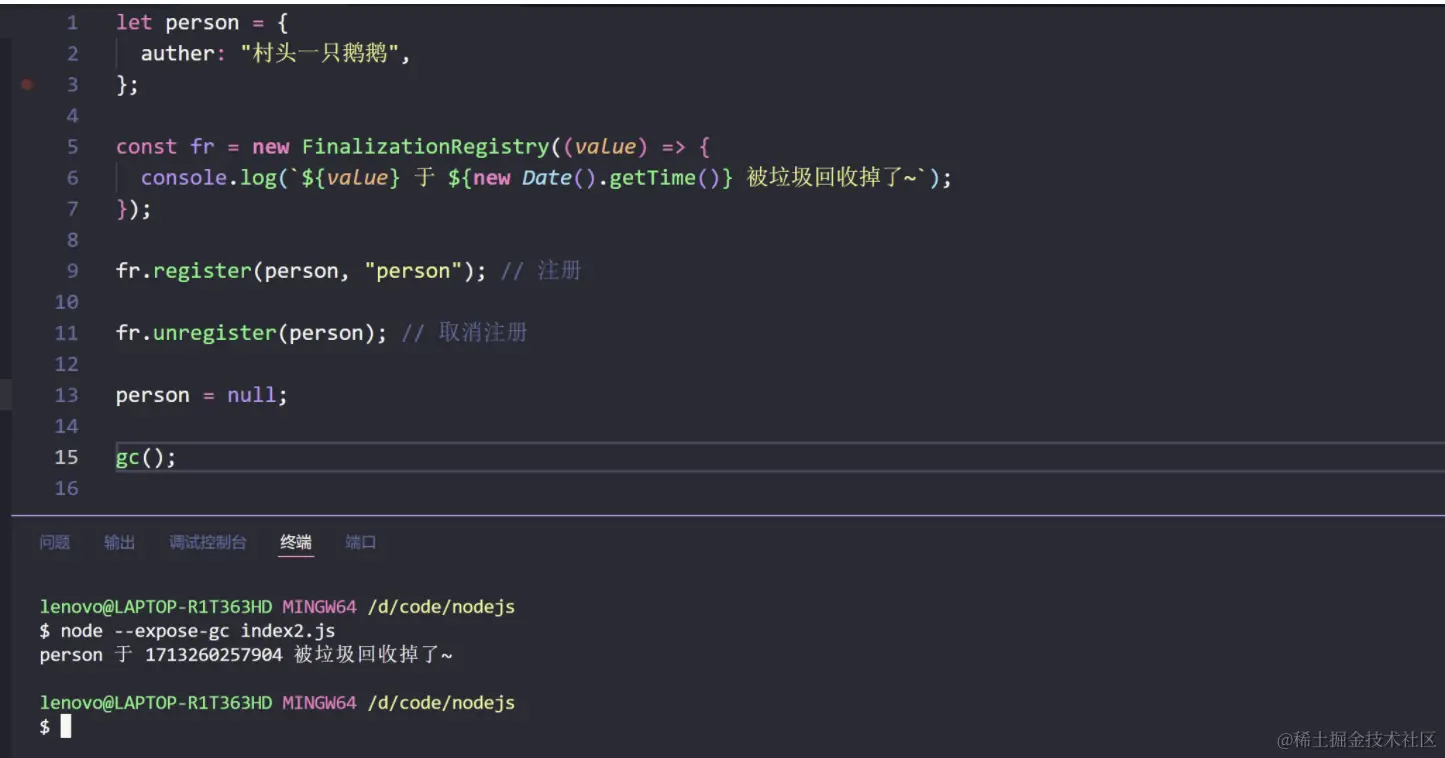Click the first lenovo@LAPTOP-R1T363HD prompt line
The height and width of the screenshot is (758, 1445).
coord(278,607)
